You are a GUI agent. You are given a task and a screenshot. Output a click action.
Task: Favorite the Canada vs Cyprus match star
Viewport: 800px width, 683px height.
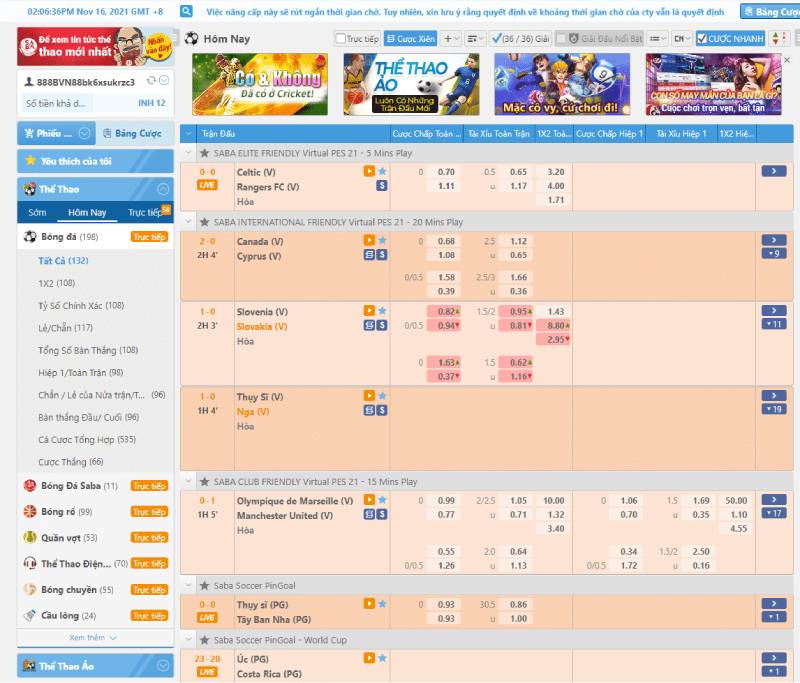click(382, 241)
